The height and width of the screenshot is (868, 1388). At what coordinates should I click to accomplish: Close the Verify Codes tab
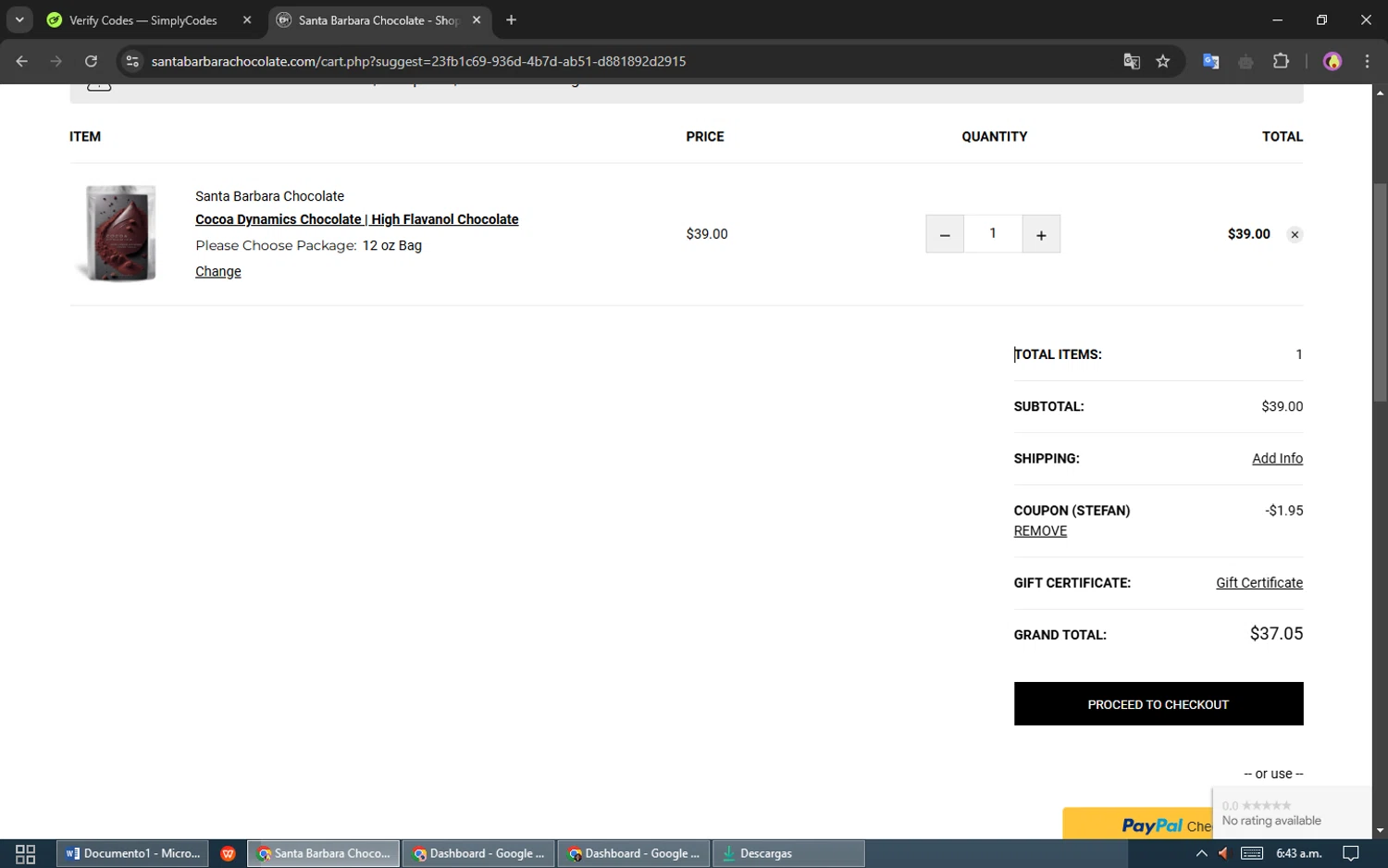(x=247, y=20)
